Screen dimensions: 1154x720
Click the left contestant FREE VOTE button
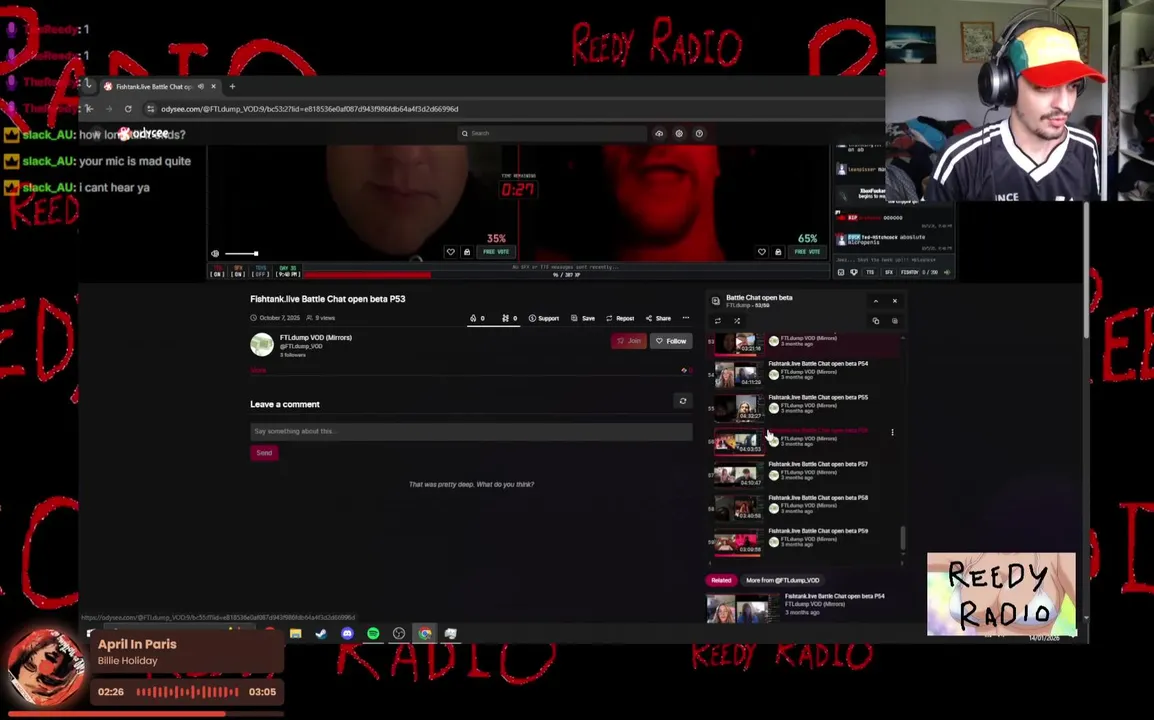pyautogui.click(x=496, y=252)
